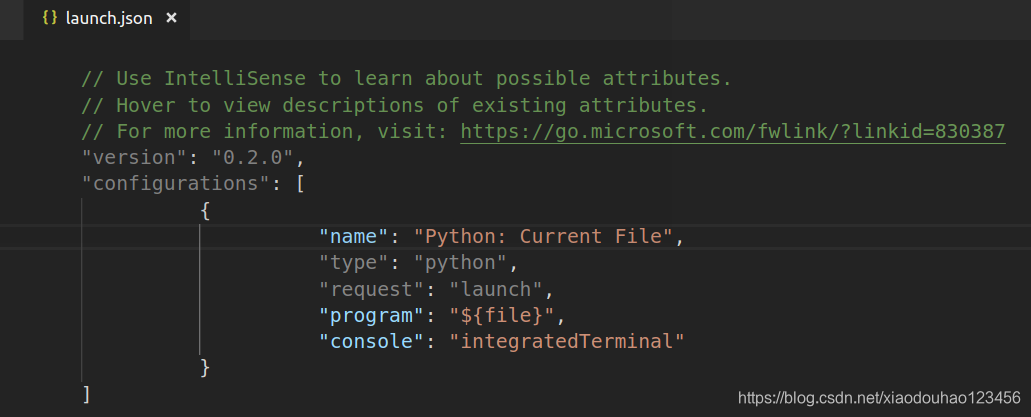Screen dimensions: 1031x417
Task: Click the opening square bracket after "configurations"
Action: click(x=300, y=184)
